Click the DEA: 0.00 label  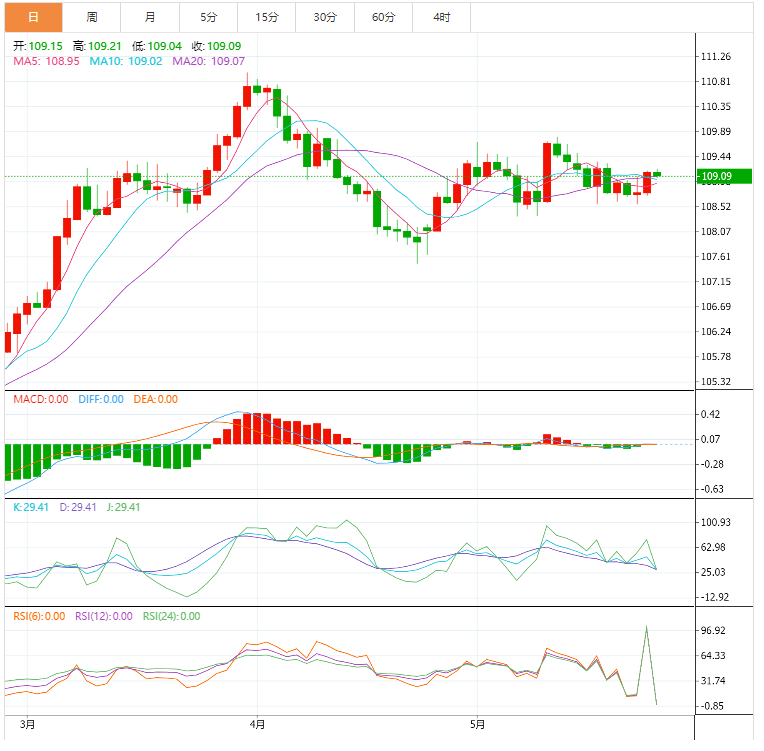154,399
